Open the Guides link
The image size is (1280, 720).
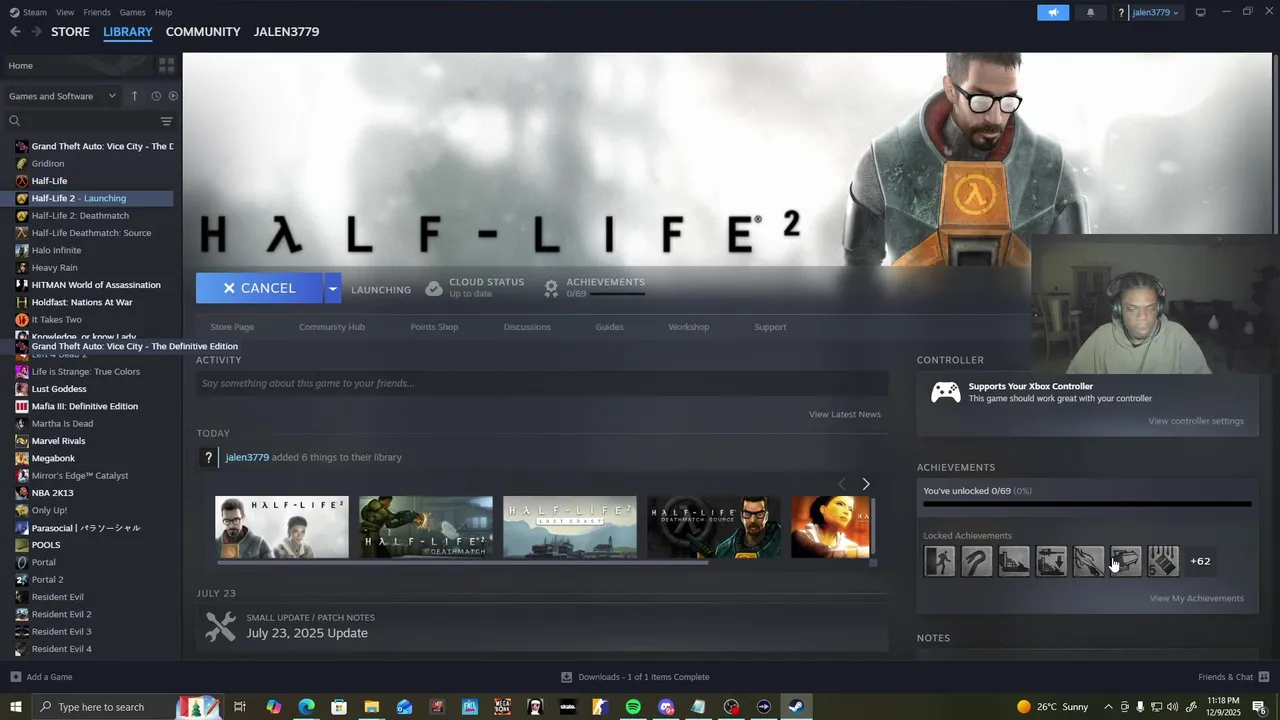609,327
